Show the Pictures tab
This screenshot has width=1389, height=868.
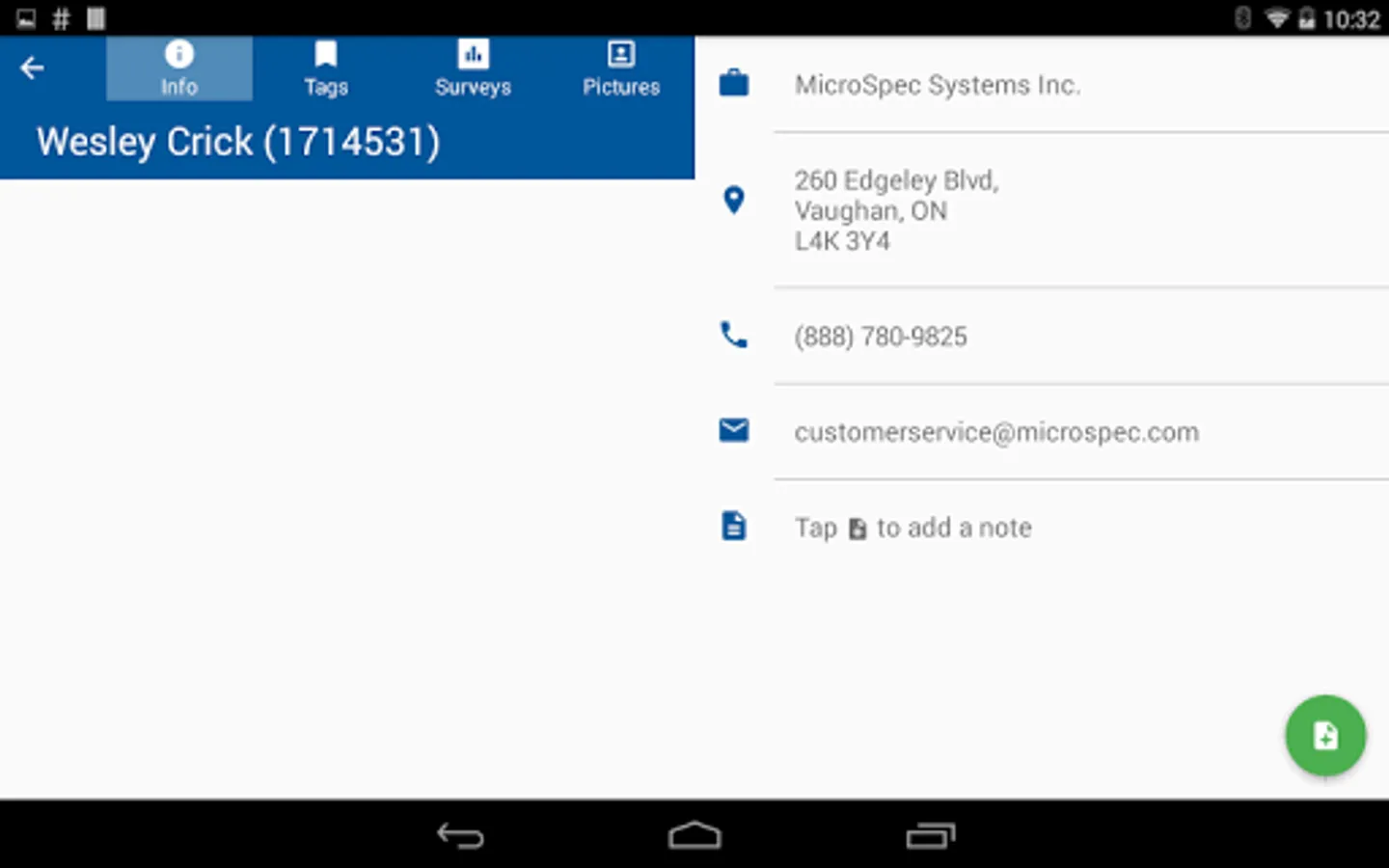coord(621,68)
